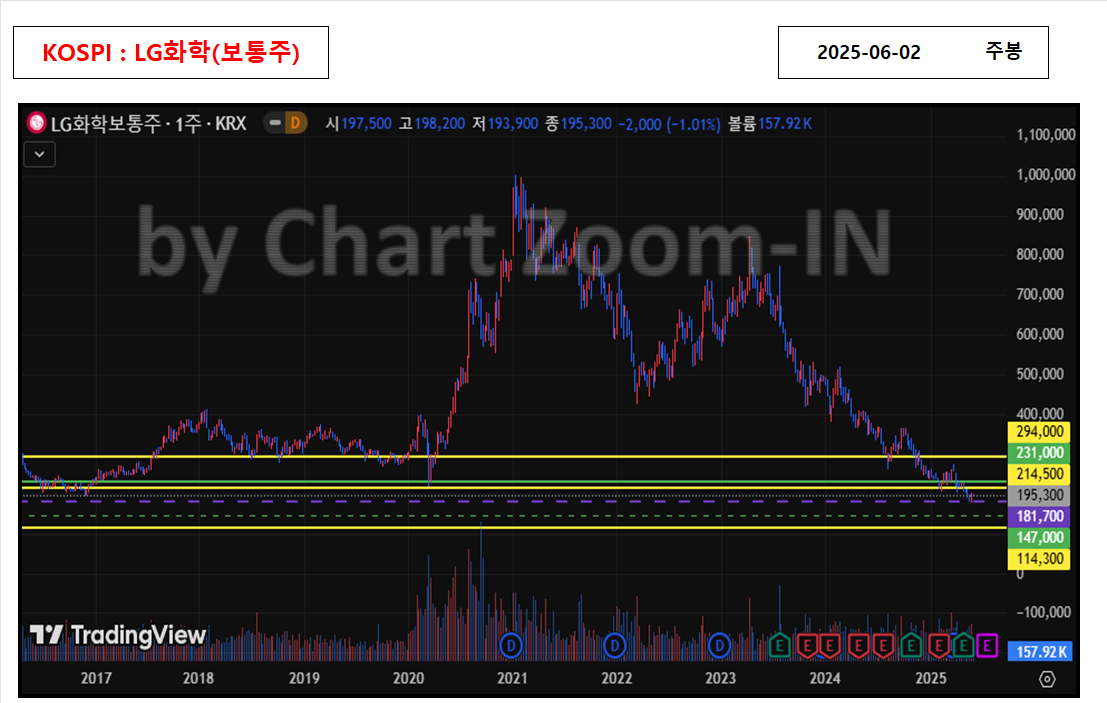This screenshot has height=703, width=1107.
Task: Click the close value 종195,300
Action: click(x=578, y=124)
